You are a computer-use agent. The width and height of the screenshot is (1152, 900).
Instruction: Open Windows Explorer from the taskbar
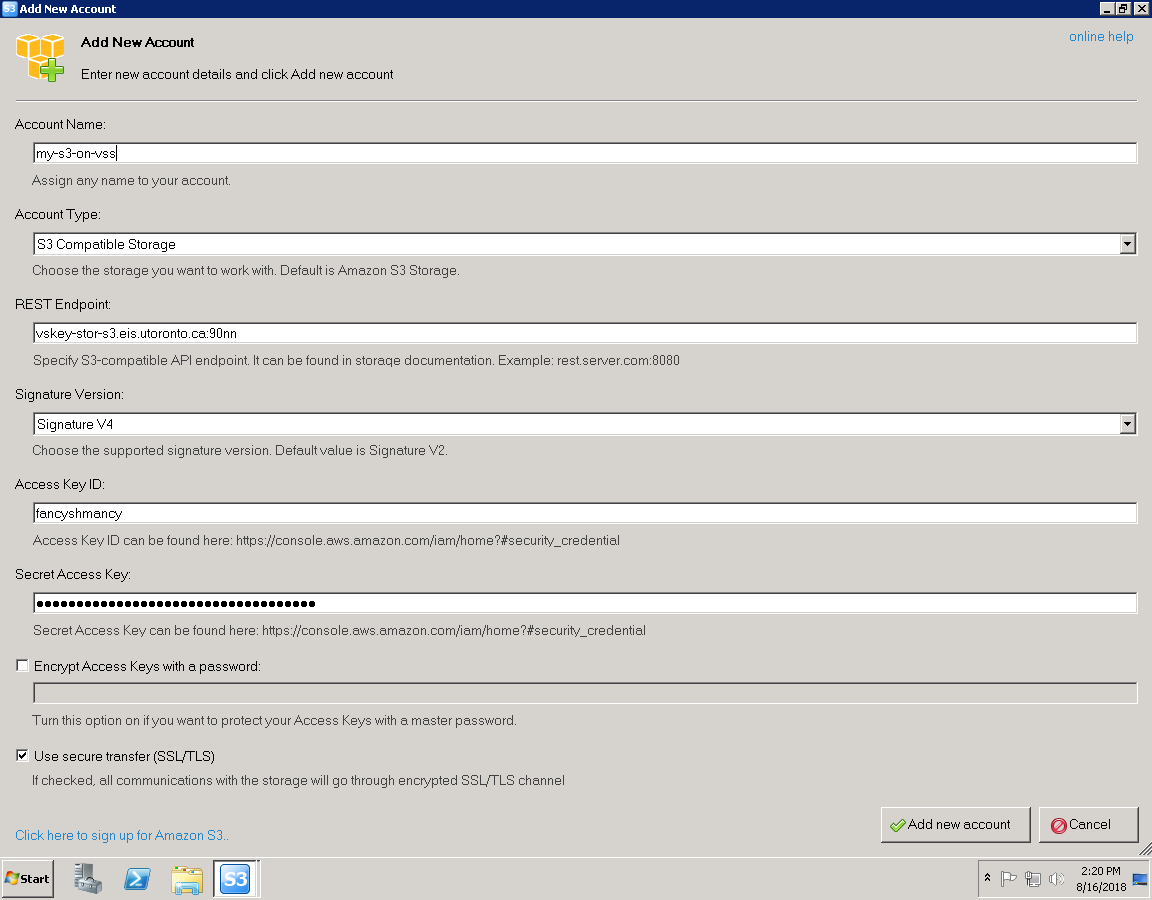(x=187, y=878)
